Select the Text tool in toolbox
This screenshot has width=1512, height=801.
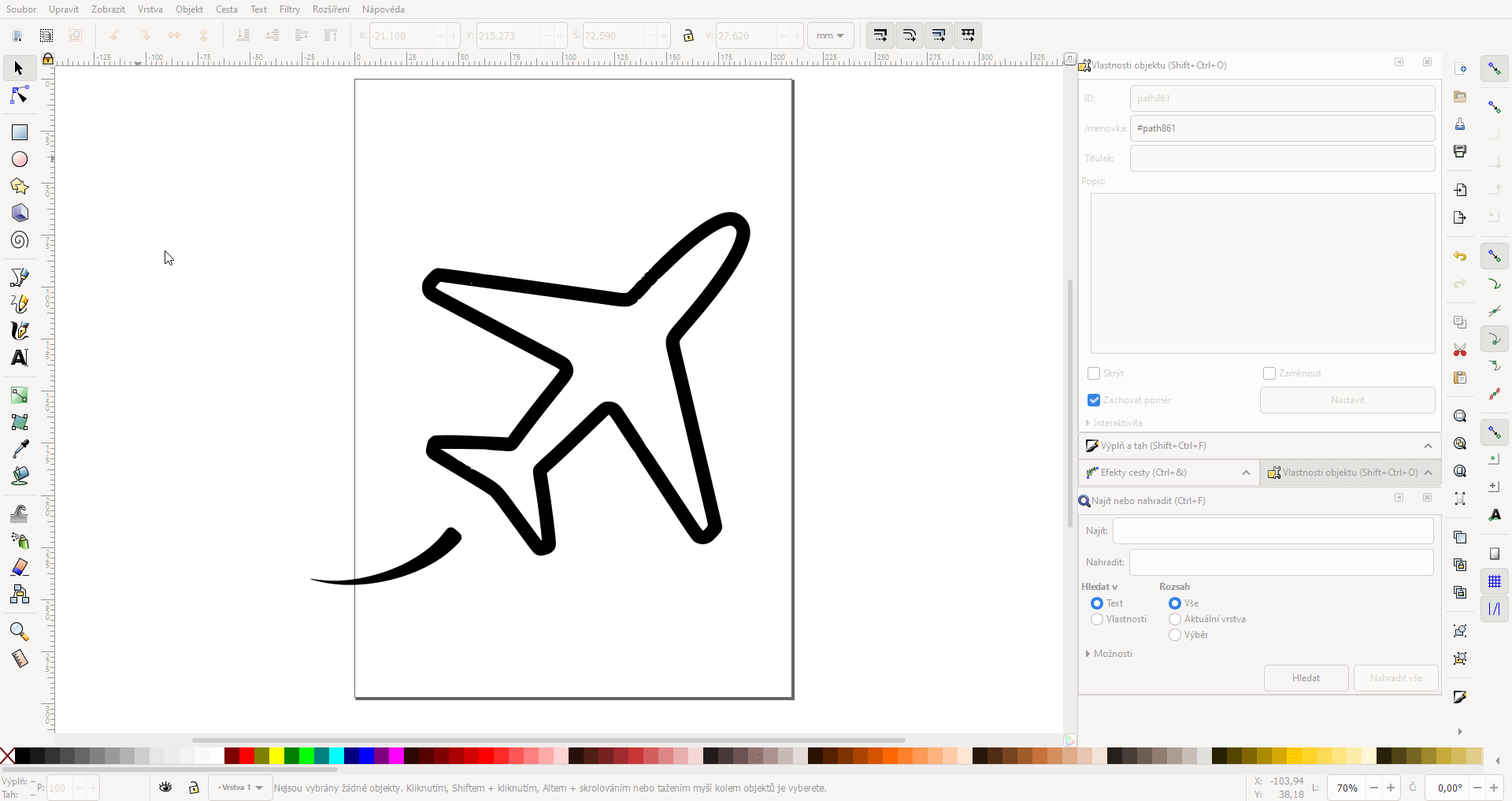pyautogui.click(x=20, y=358)
